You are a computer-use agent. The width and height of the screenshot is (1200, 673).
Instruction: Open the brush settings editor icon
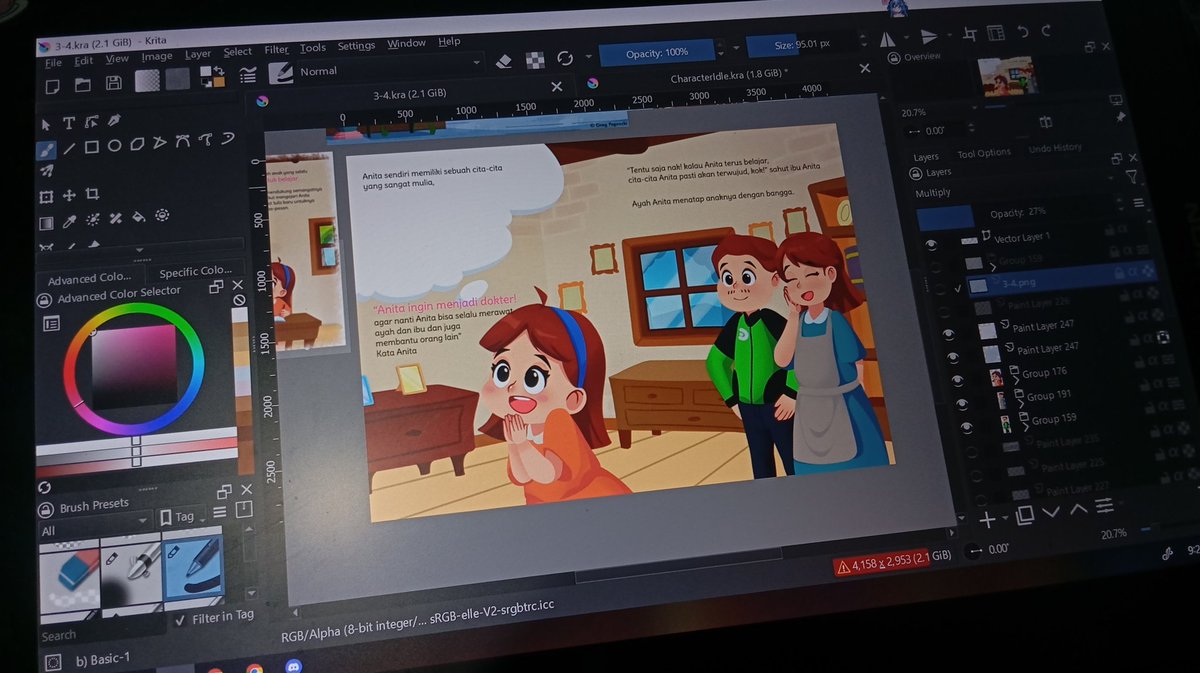pyautogui.click(x=247, y=74)
